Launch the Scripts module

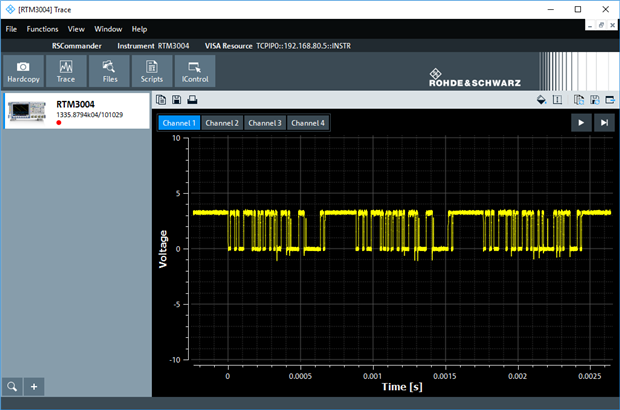pyautogui.click(x=152, y=71)
